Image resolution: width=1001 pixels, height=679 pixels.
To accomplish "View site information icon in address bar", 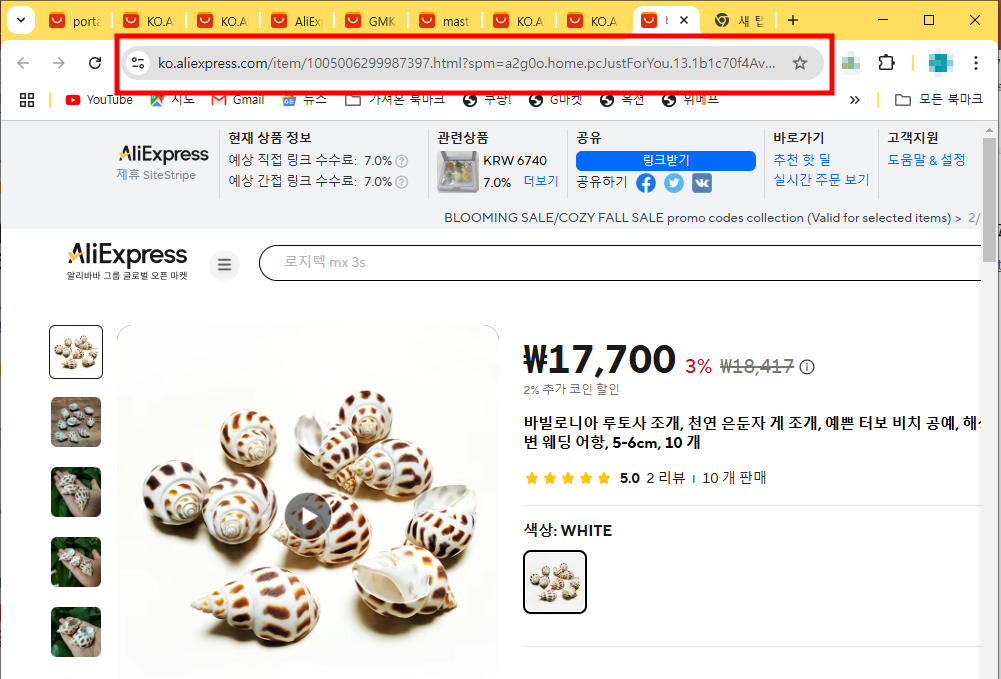I will tap(138, 63).
